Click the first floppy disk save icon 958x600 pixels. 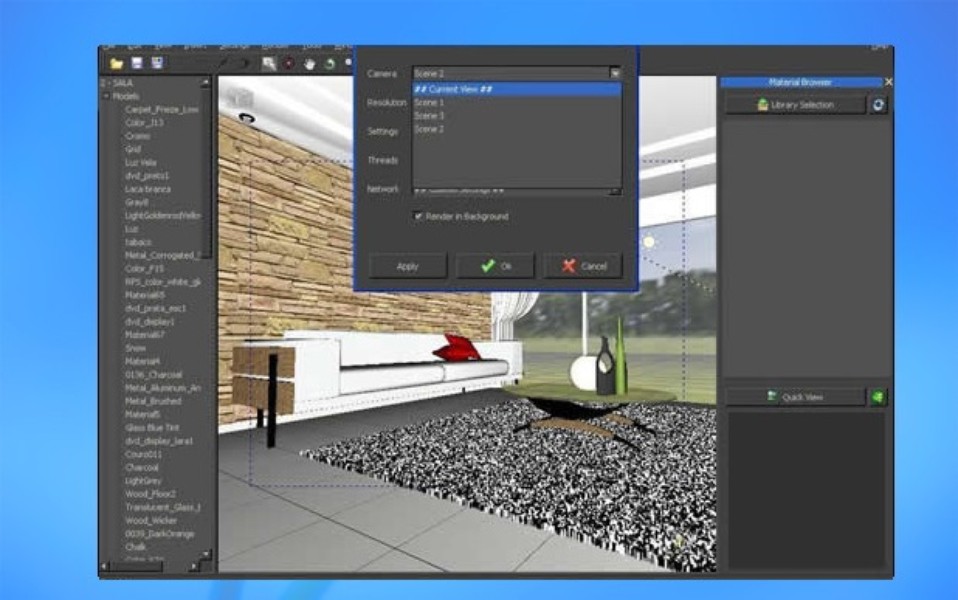tap(137, 63)
